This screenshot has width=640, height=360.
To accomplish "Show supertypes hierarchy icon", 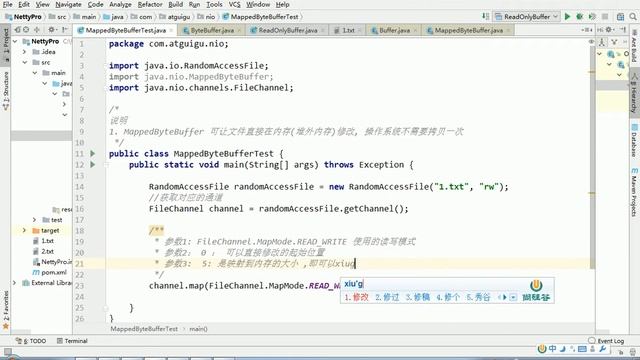I will (602, 42).
